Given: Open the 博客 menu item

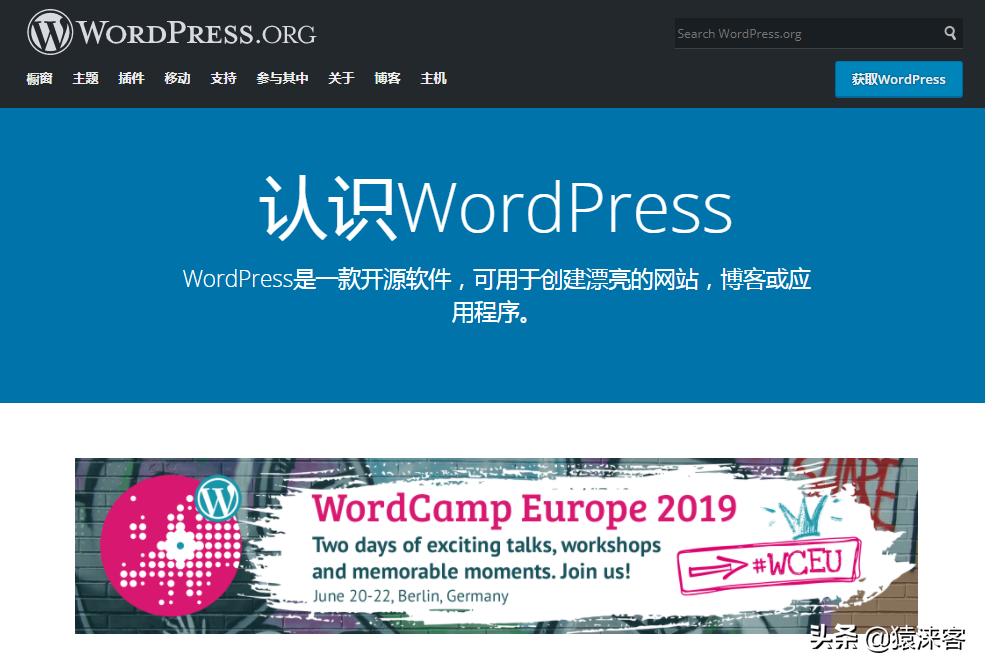Looking at the screenshot, I should [x=387, y=78].
